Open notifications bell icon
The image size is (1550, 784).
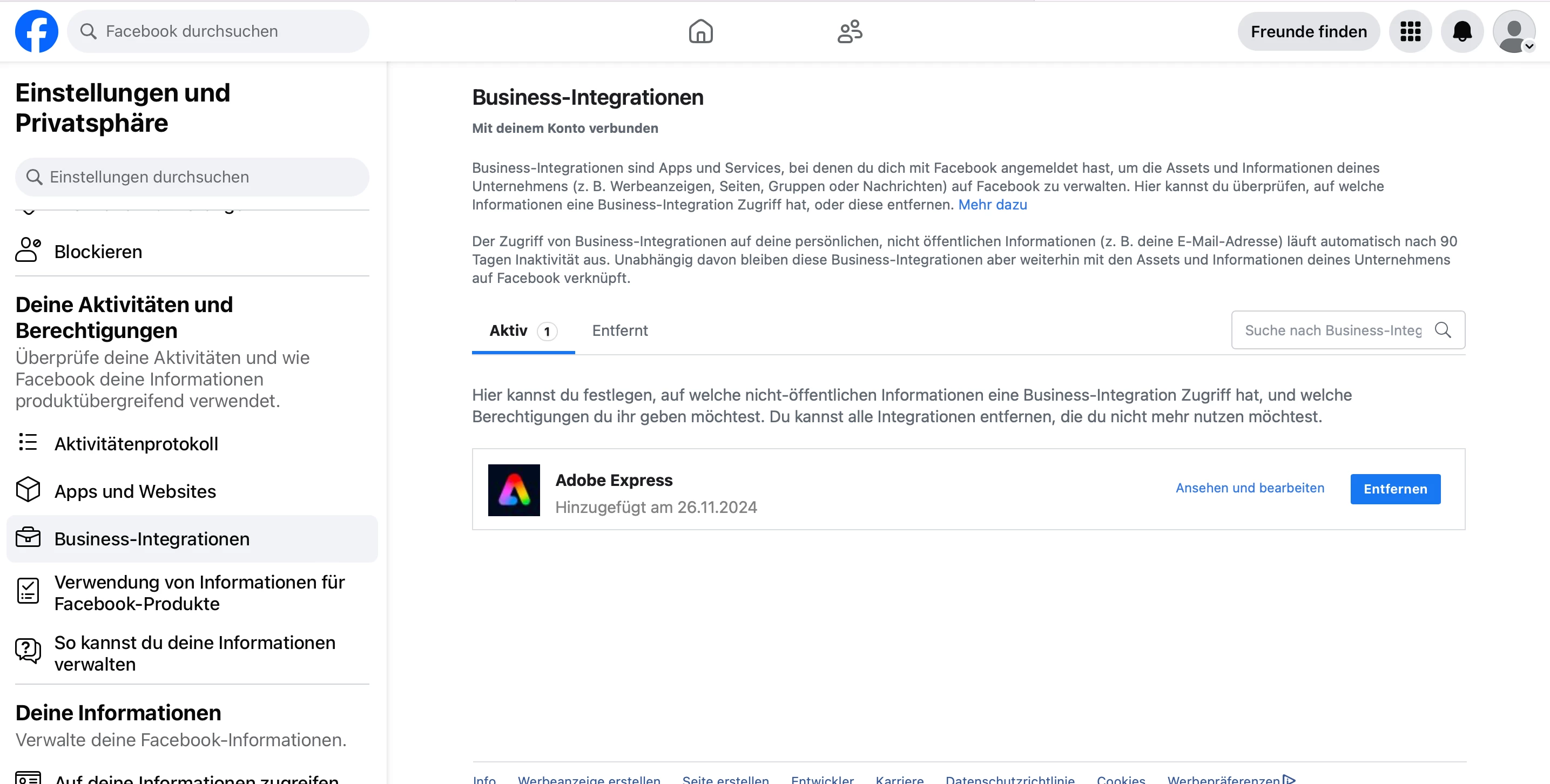pyautogui.click(x=1462, y=31)
